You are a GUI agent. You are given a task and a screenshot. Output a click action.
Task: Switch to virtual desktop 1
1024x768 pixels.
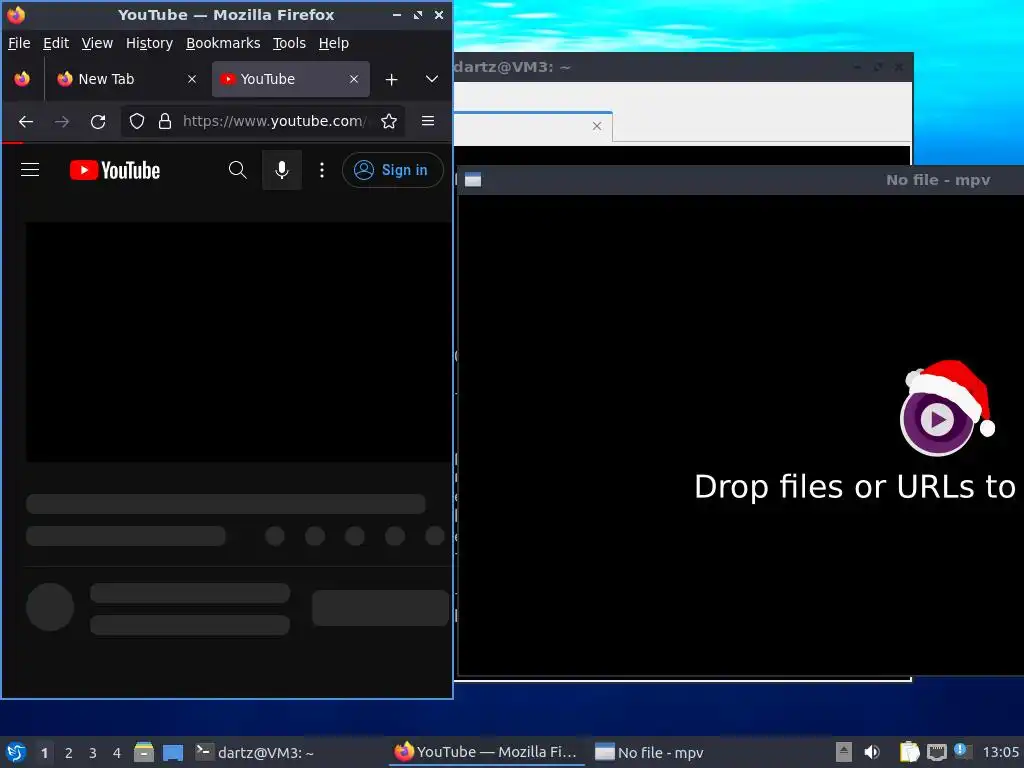click(x=44, y=753)
